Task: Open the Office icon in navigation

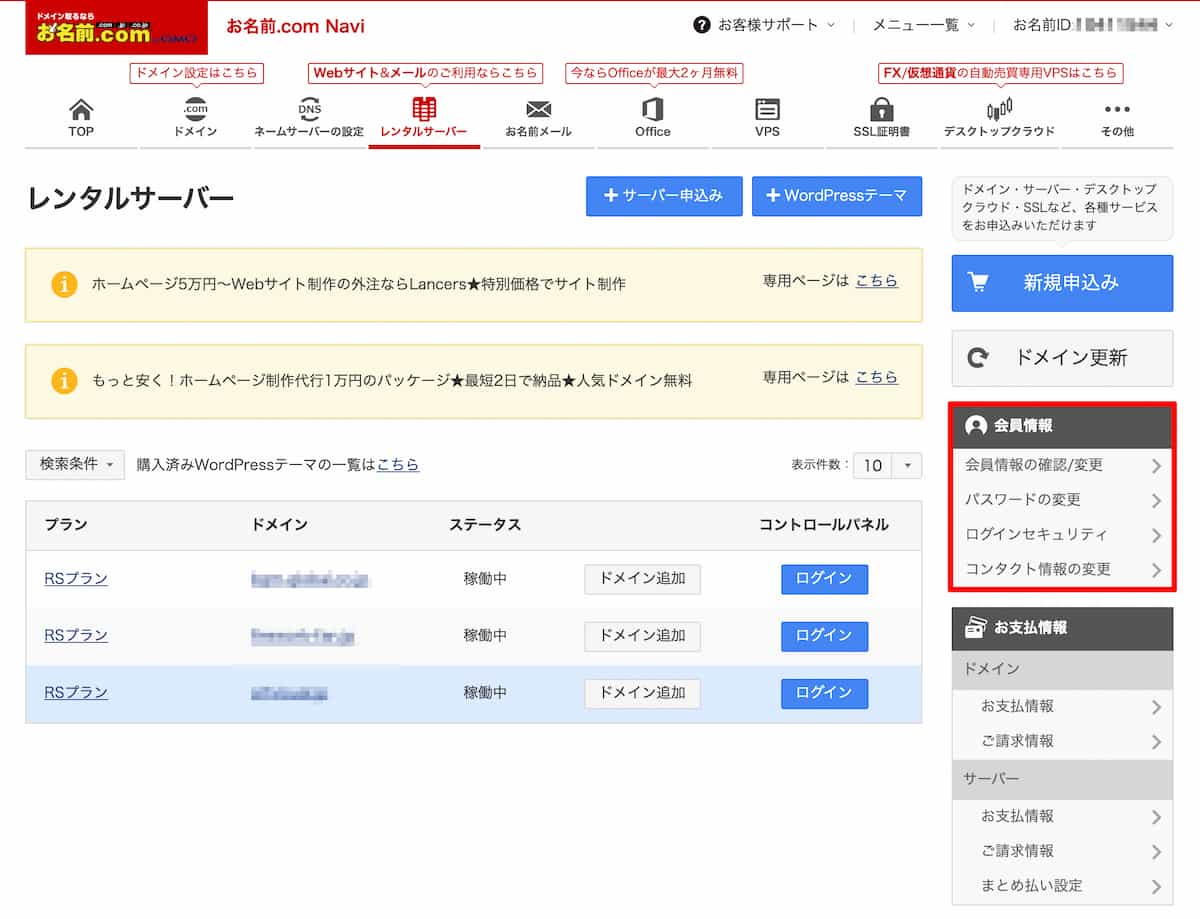Action: (652, 110)
